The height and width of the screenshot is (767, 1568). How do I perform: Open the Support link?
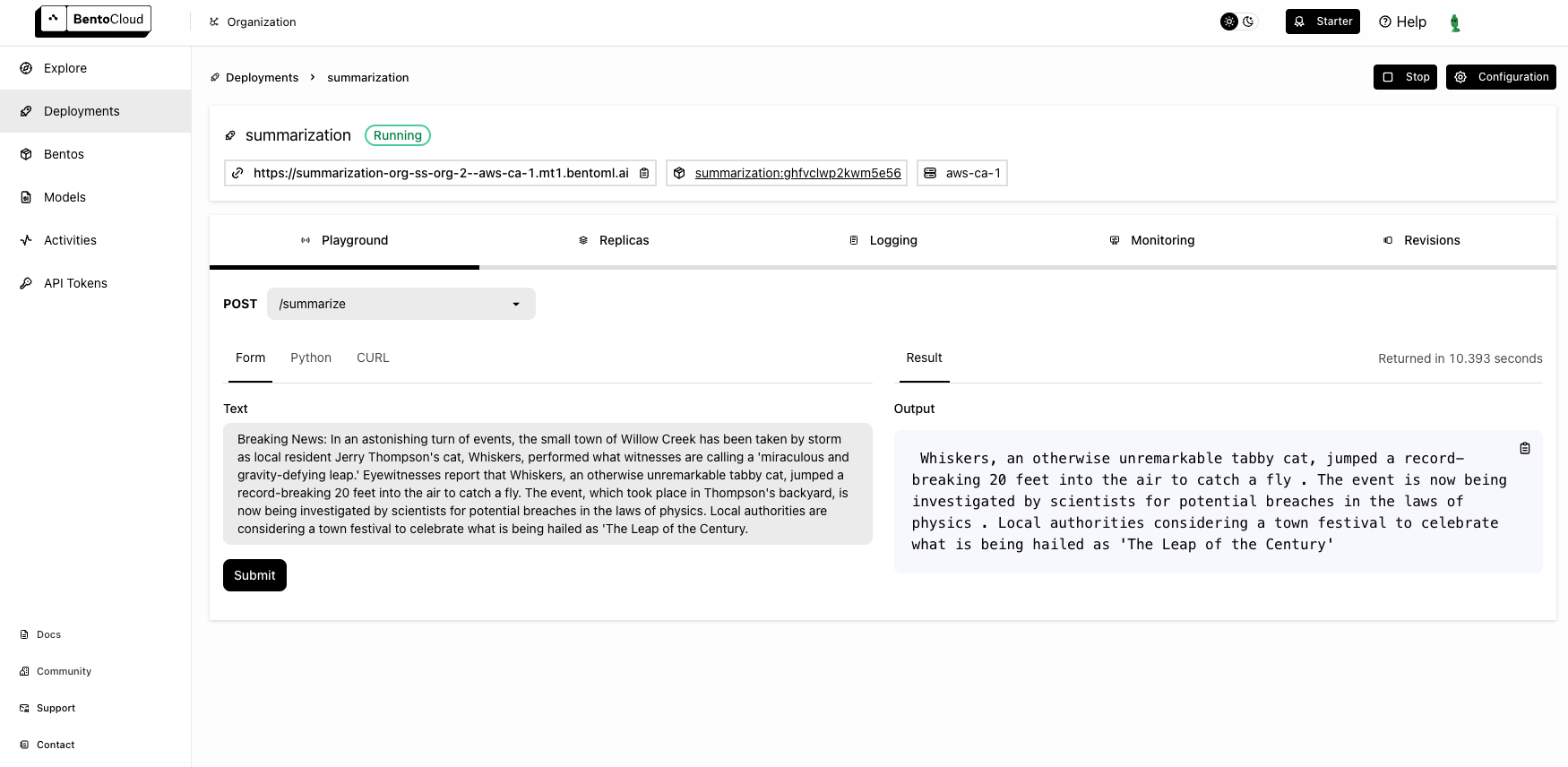pyautogui.click(x=47, y=708)
